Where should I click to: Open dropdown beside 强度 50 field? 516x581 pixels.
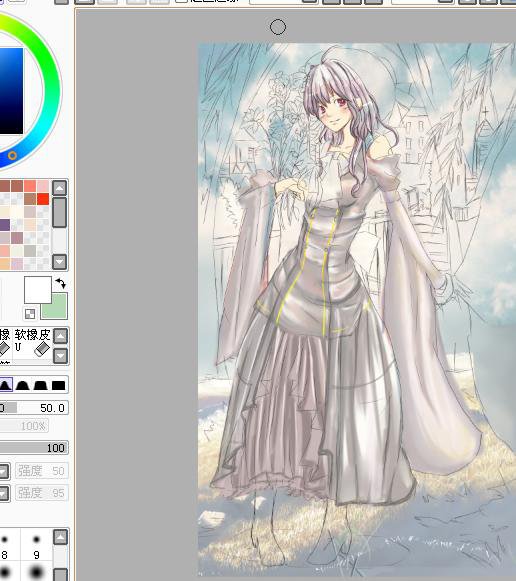pos(4,471)
